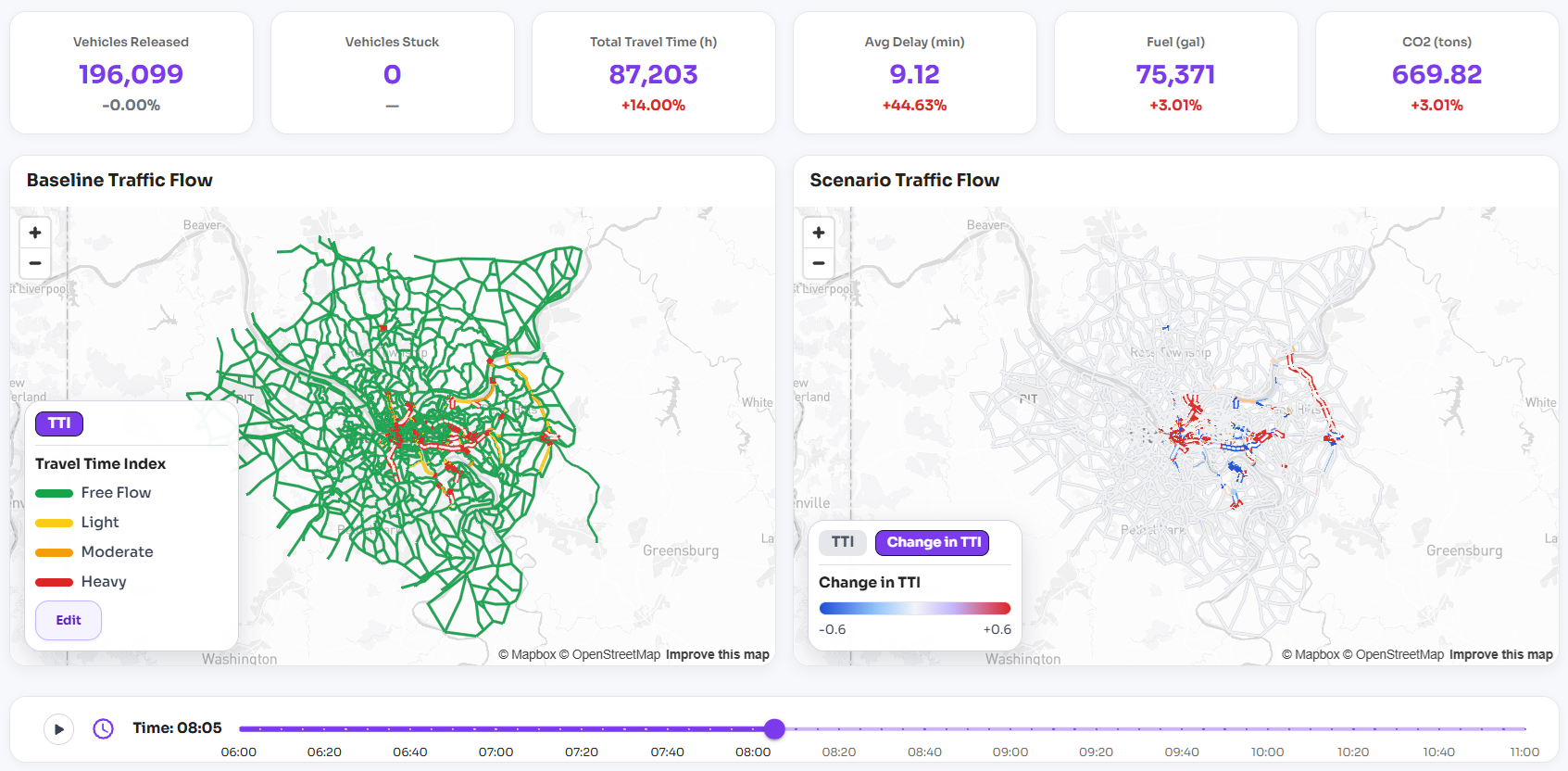
Task: Jump timeline to 08:40 marker
Action: (x=924, y=752)
